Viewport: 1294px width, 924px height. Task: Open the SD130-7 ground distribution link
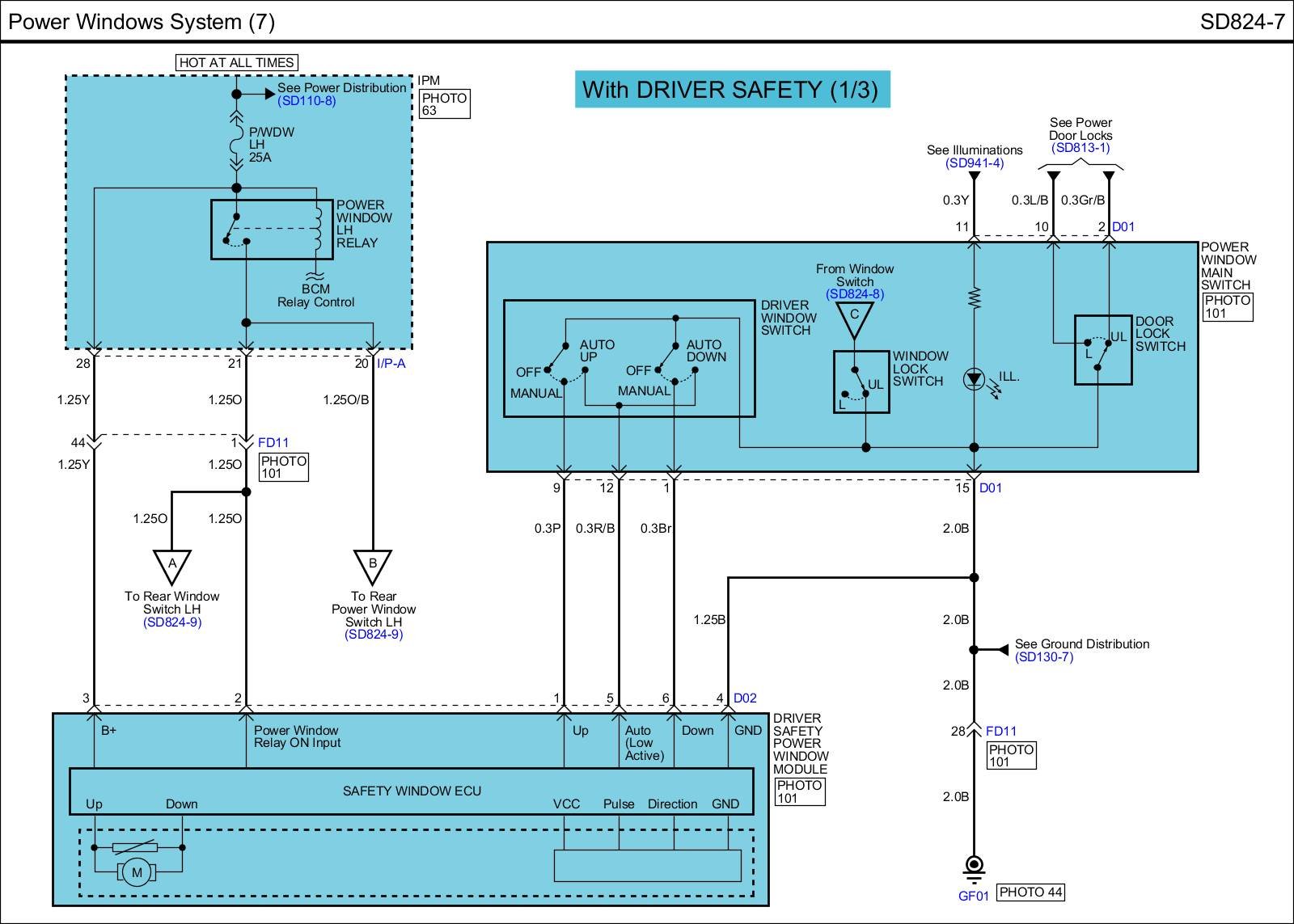coord(1044,657)
